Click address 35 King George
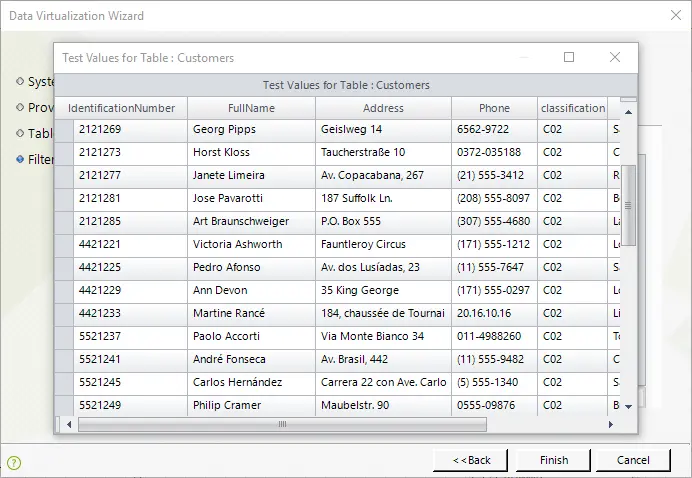 pyautogui.click(x=383, y=291)
